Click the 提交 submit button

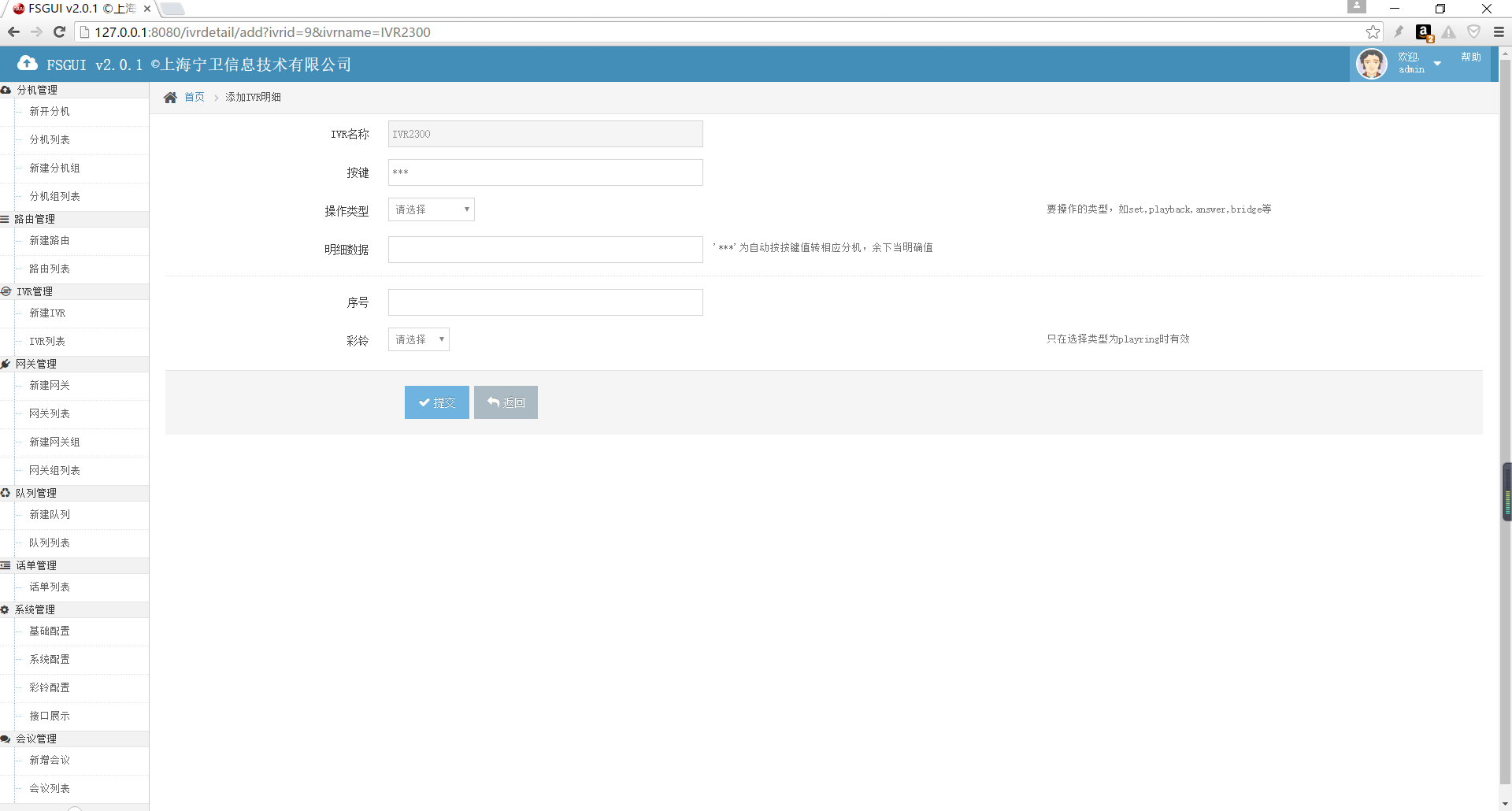pyautogui.click(x=437, y=402)
